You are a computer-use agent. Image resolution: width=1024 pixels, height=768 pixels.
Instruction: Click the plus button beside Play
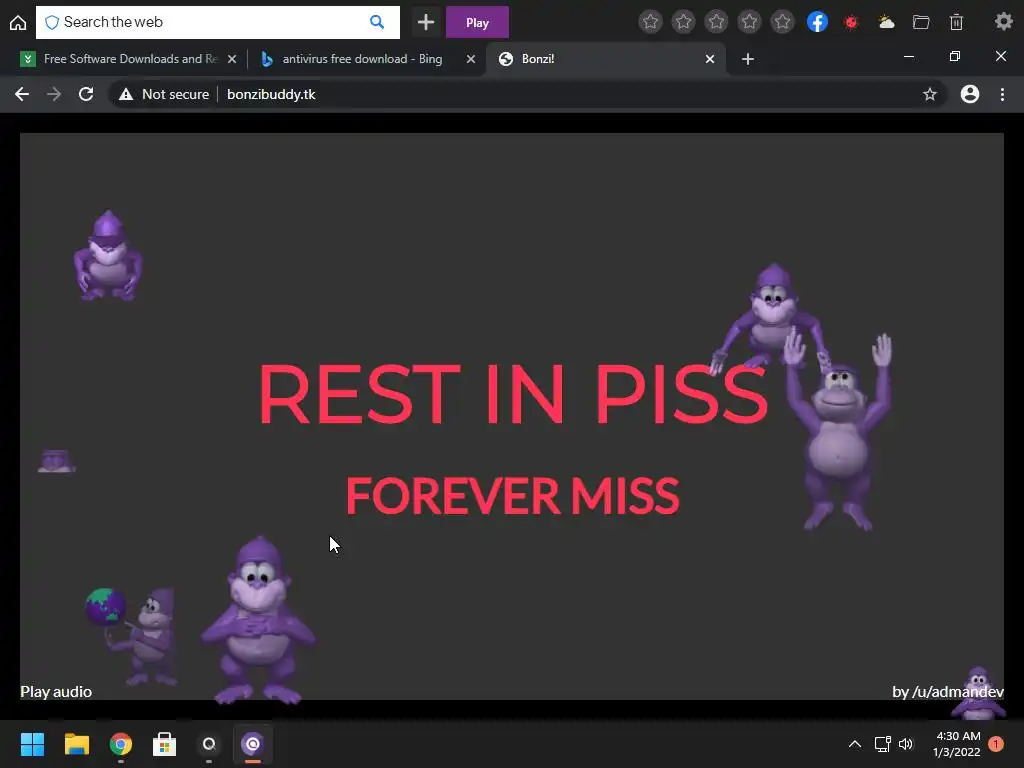pos(426,22)
